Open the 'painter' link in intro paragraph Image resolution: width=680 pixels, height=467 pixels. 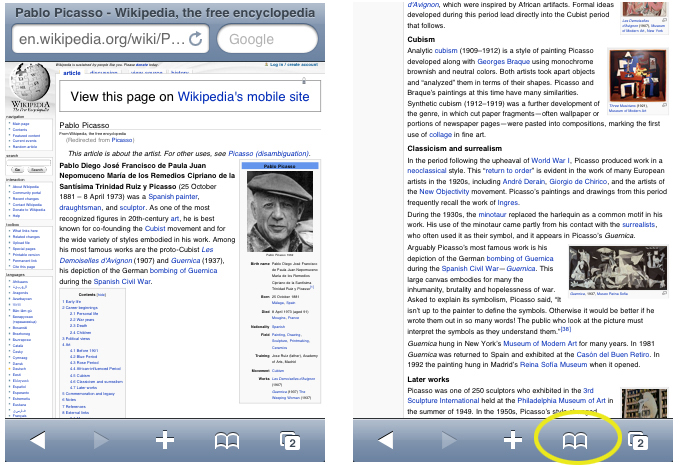click(186, 197)
